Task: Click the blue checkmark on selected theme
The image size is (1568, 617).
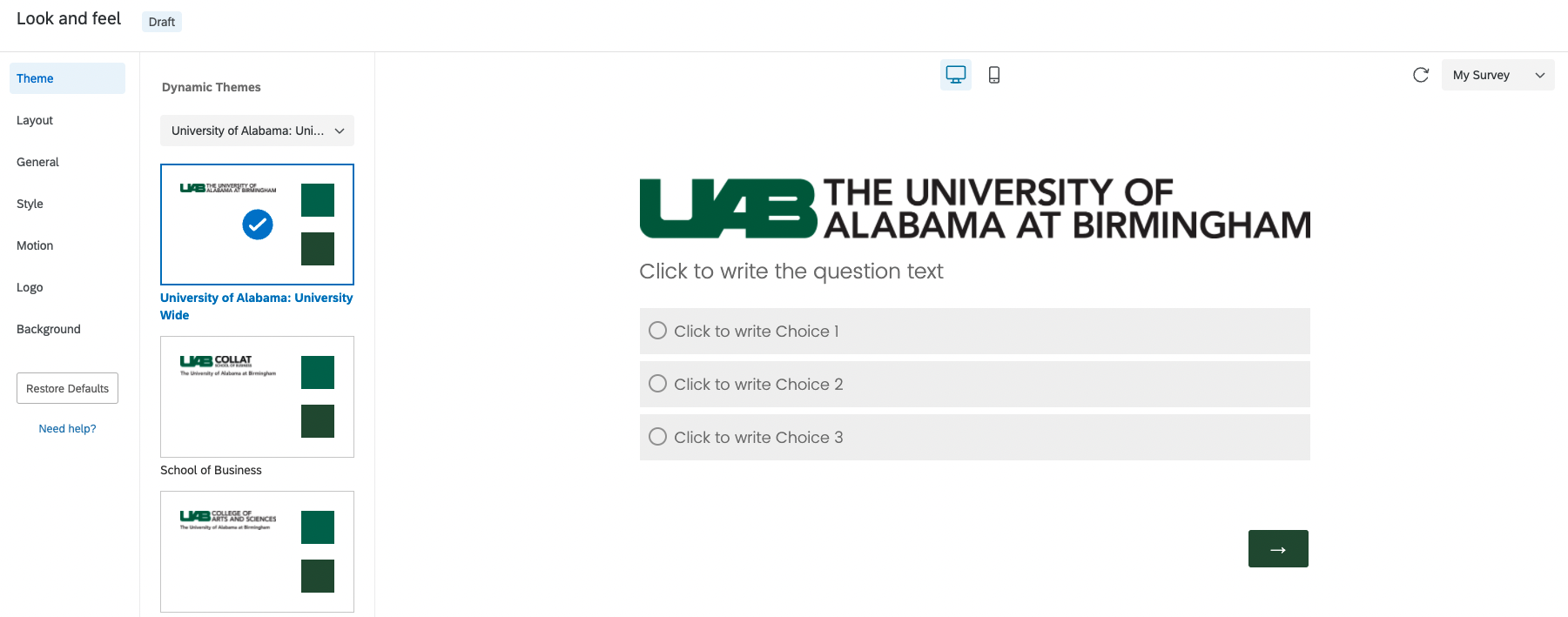Action: click(258, 225)
